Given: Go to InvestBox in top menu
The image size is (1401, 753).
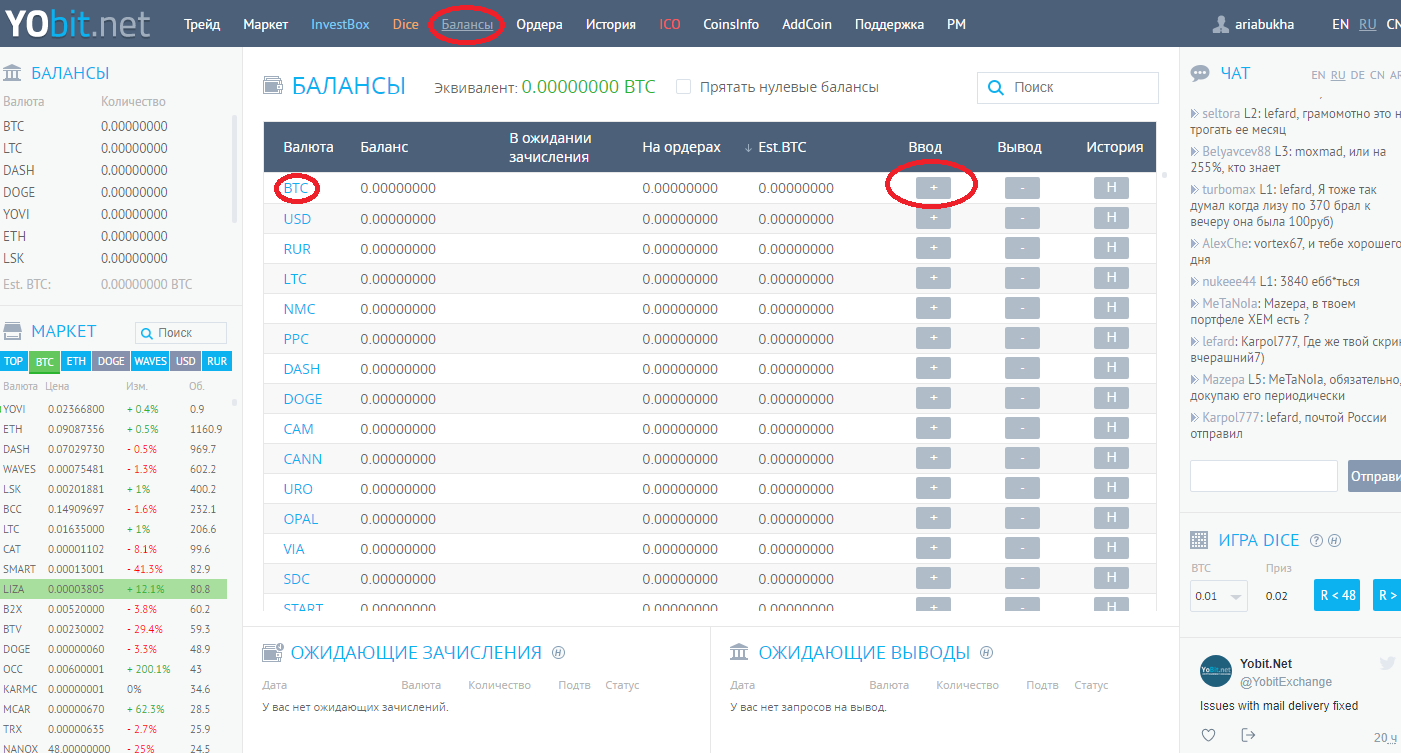Looking at the screenshot, I should coord(340,24).
